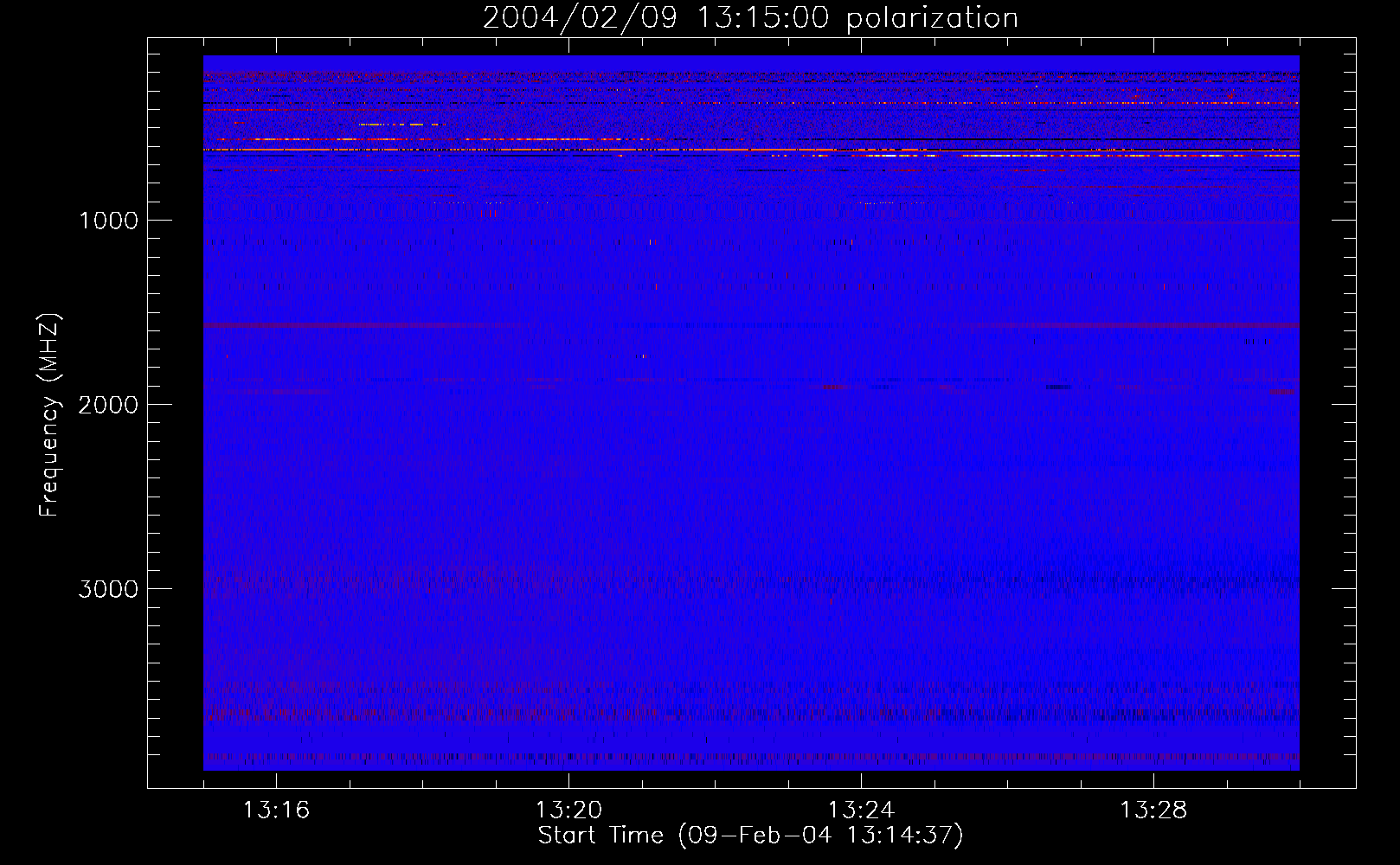Click the 2000 frequency tick label

(108, 405)
